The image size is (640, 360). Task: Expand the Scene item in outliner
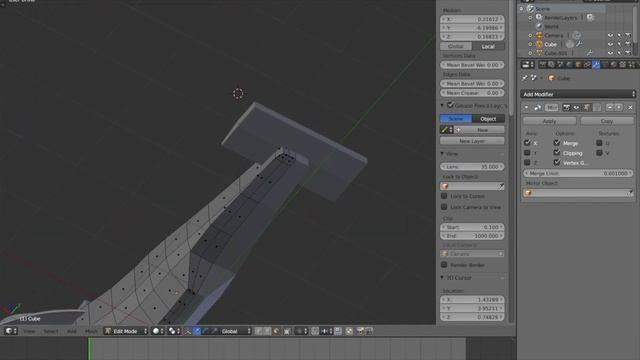[521, 9]
